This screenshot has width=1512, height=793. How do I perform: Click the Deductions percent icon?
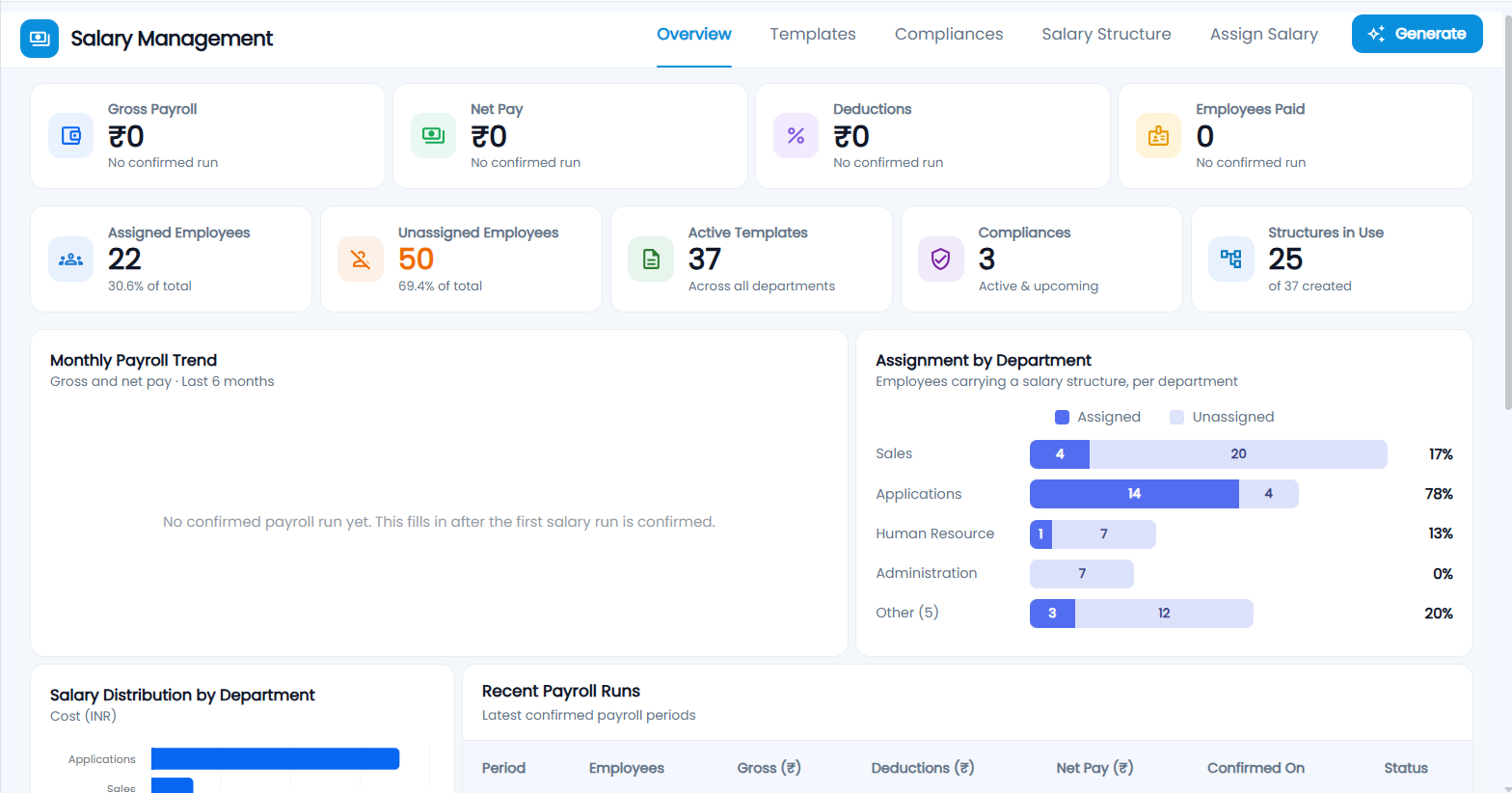click(796, 135)
